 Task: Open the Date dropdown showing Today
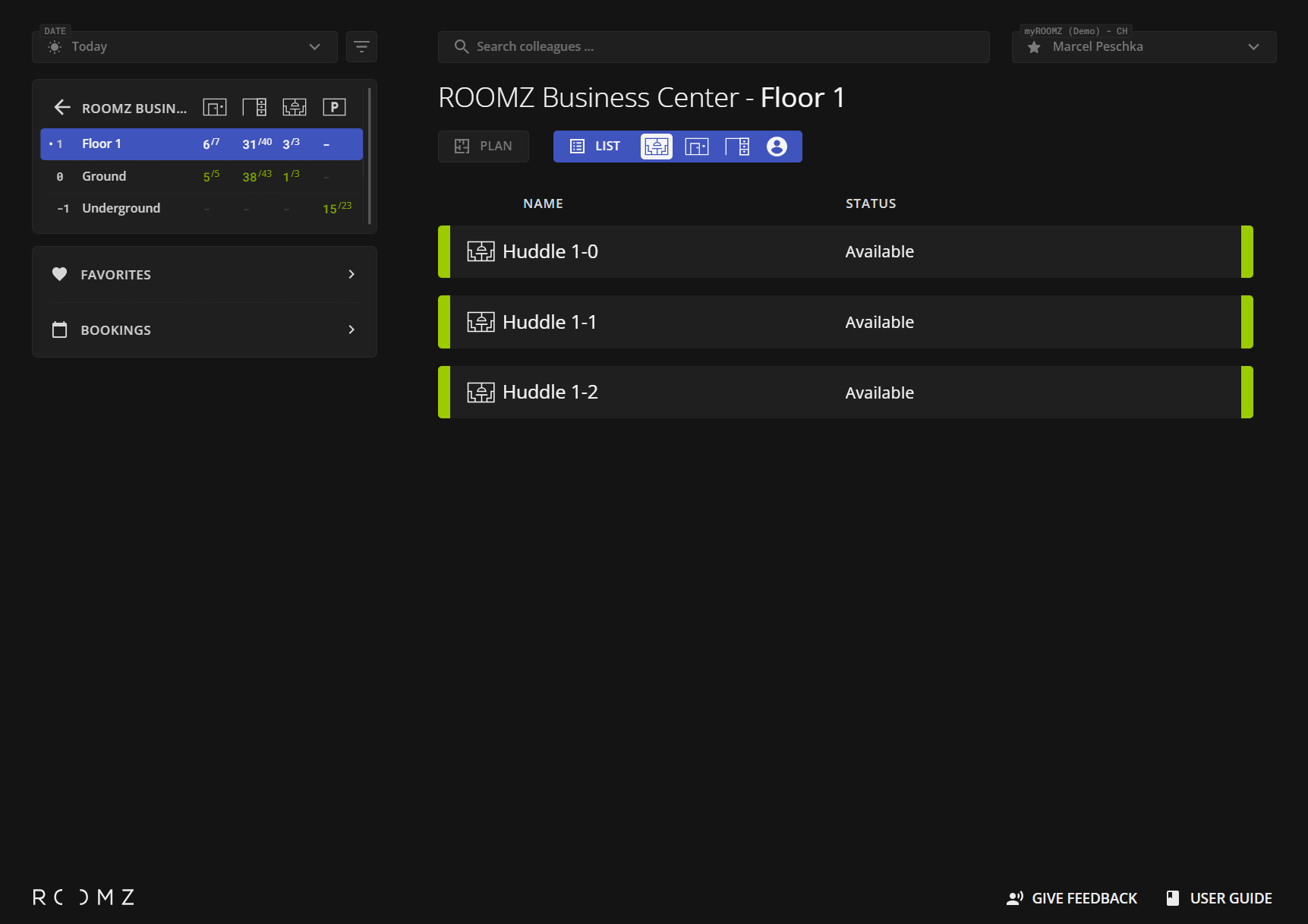[x=184, y=47]
